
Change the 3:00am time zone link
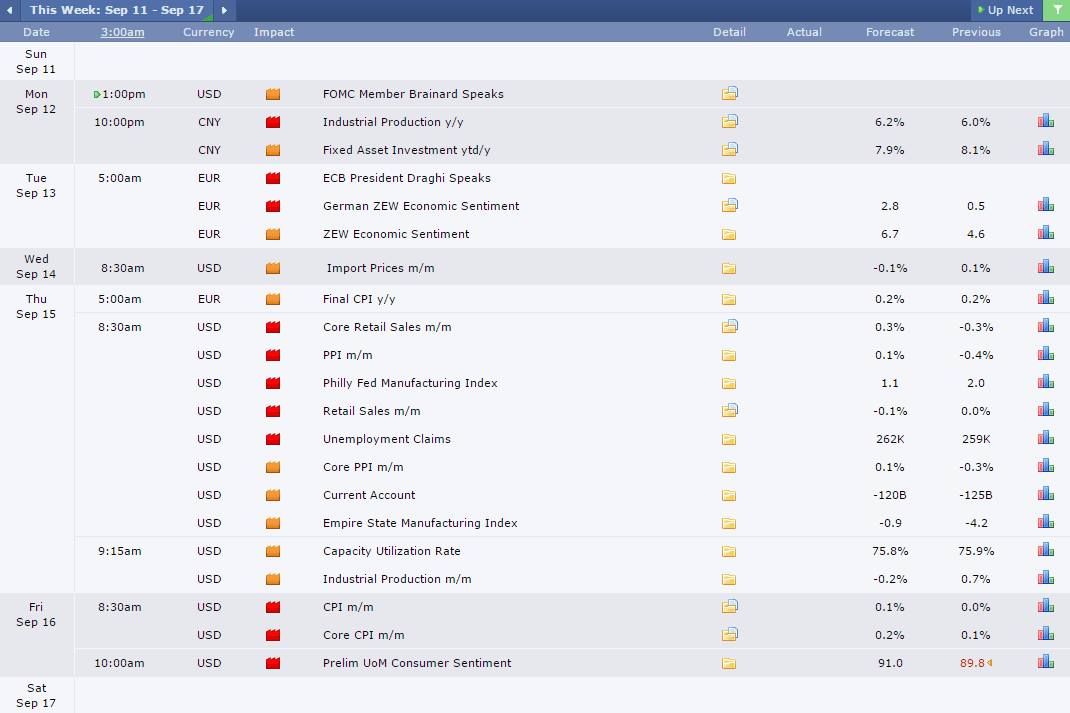click(122, 32)
